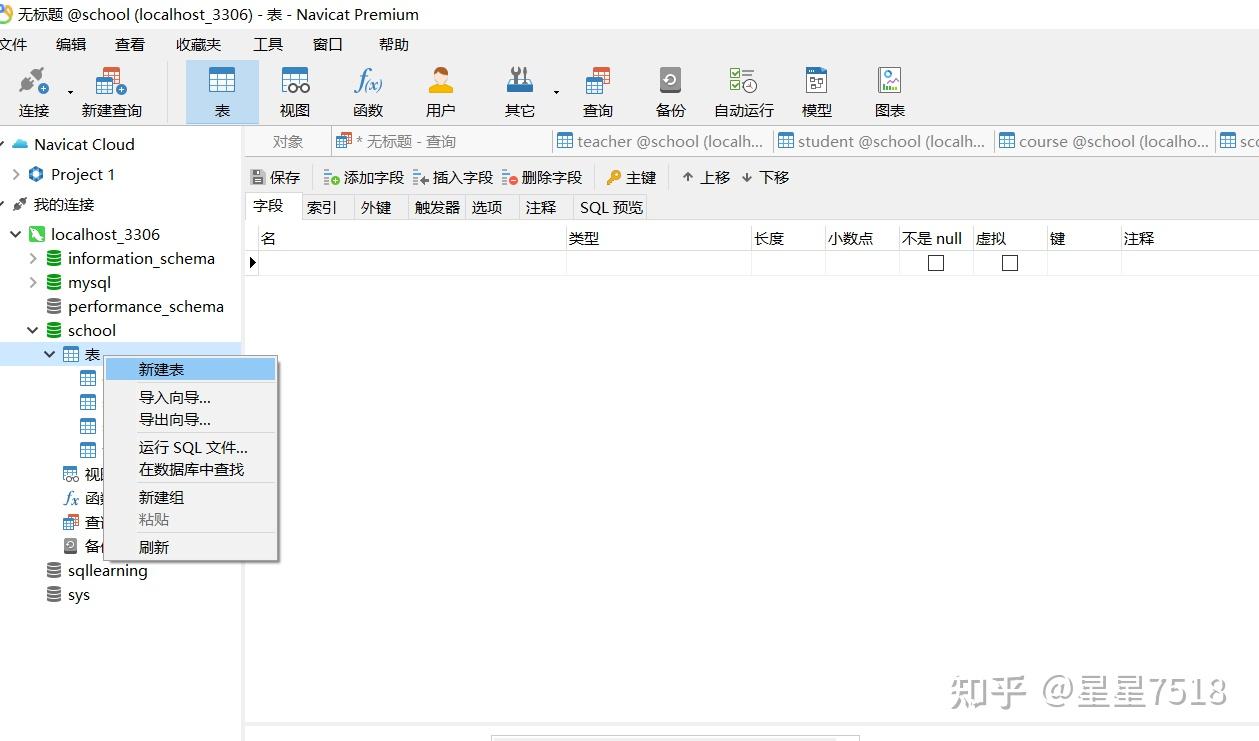Collapse the 我的连接 node

pyautogui.click(x=3, y=204)
